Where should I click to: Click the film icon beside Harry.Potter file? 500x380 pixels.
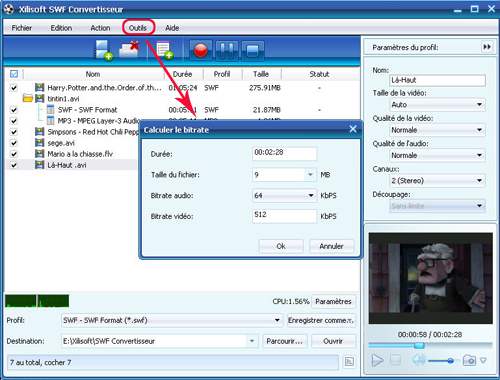coord(40,88)
